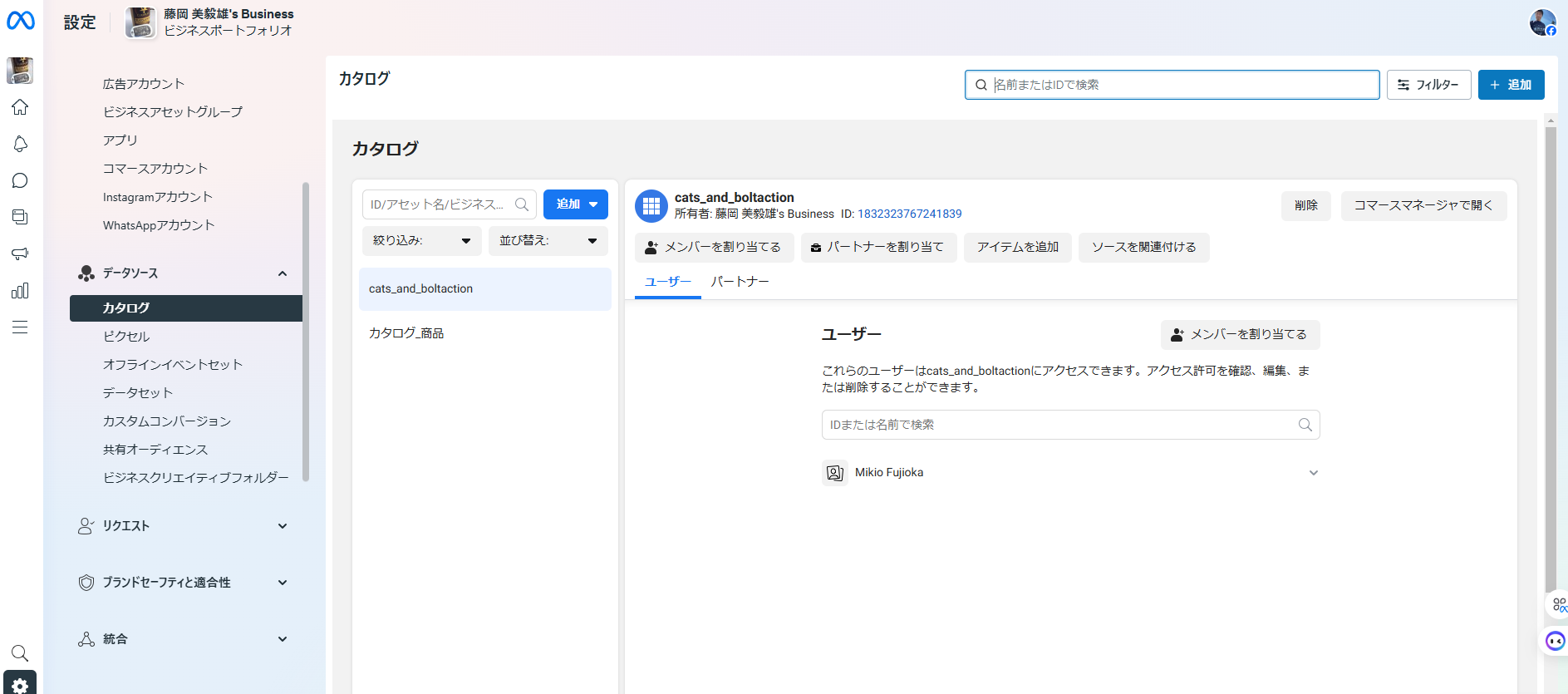Focus the 名前またはIDで検索 search field
Viewport: 1568px width, 694px height.
(x=1172, y=85)
